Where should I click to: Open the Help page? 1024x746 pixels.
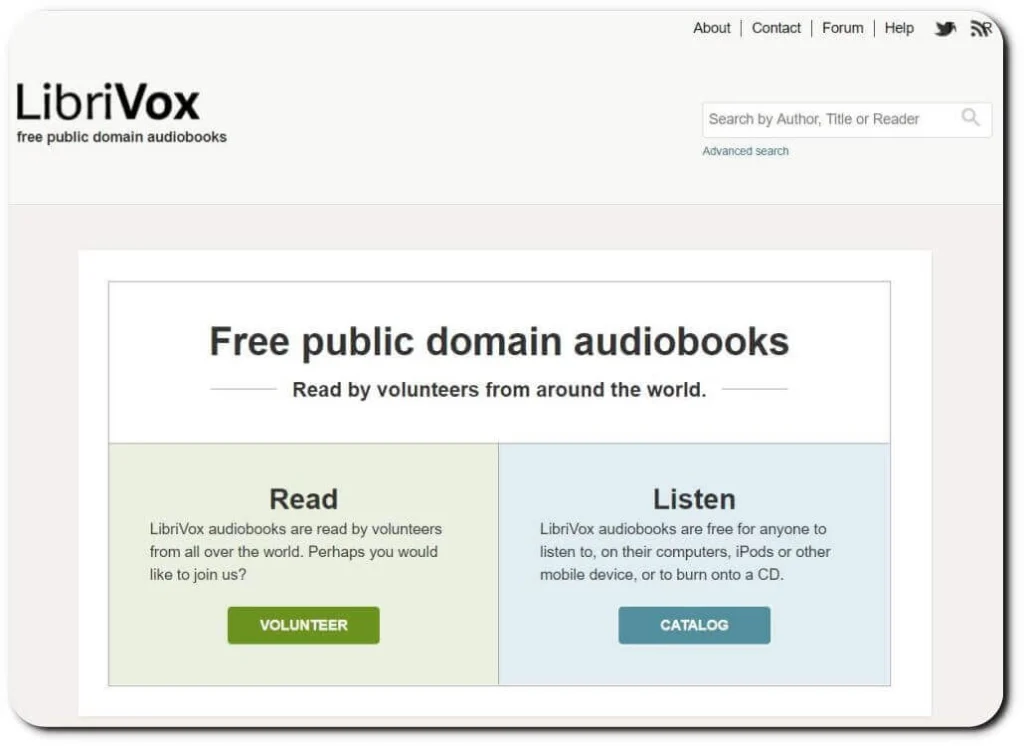pos(899,28)
